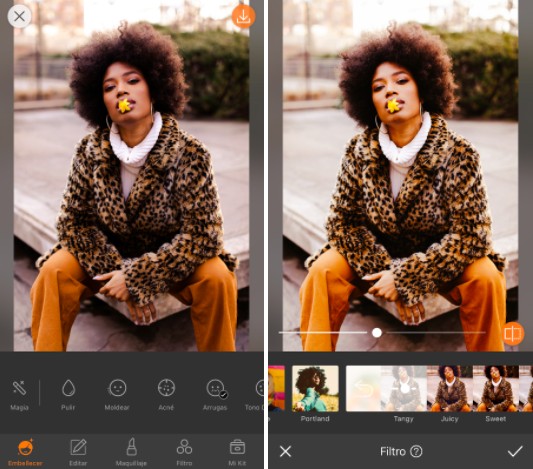Switch to the Editar tab
Viewport: 533px width, 469px height.
pyautogui.click(x=78, y=452)
